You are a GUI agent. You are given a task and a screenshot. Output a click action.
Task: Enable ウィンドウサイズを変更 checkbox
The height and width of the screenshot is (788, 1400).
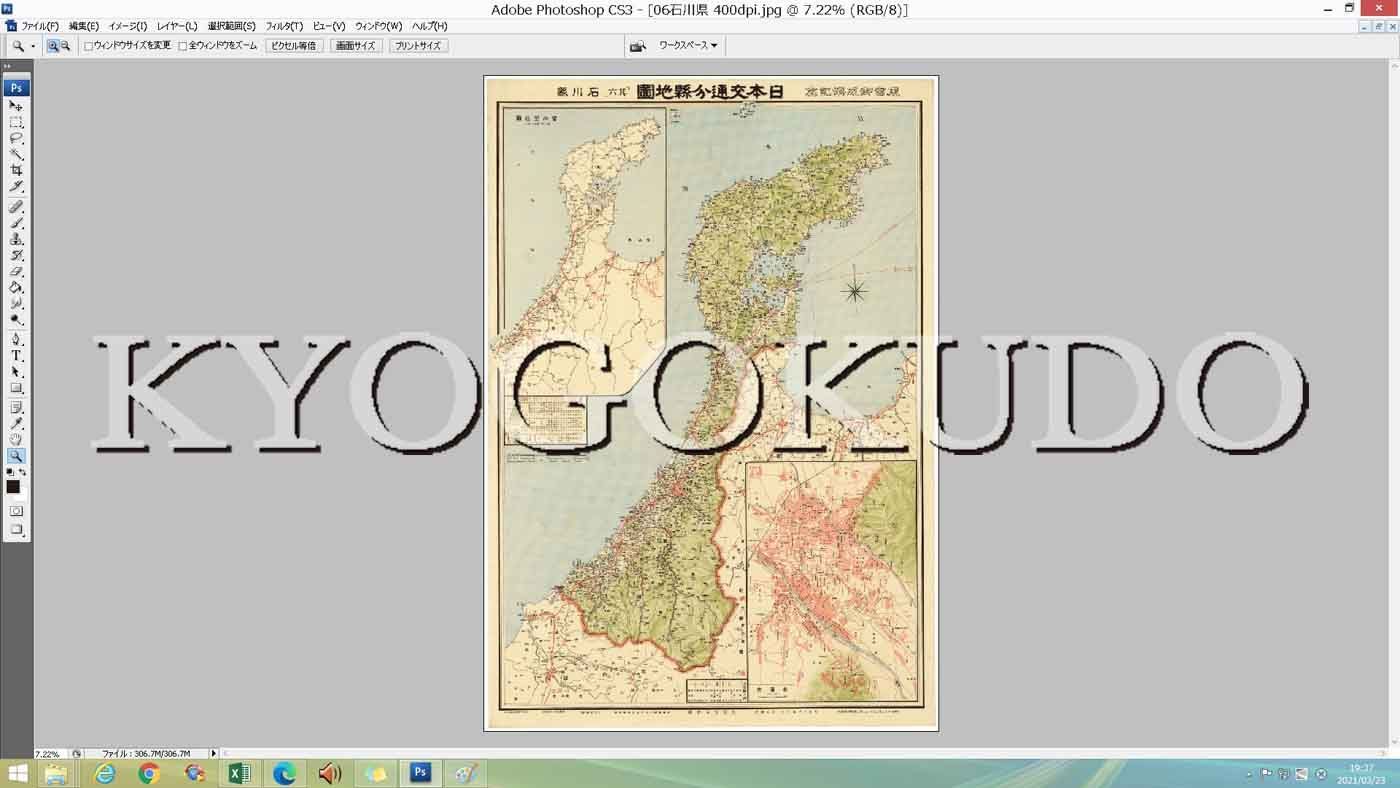coord(88,46)
